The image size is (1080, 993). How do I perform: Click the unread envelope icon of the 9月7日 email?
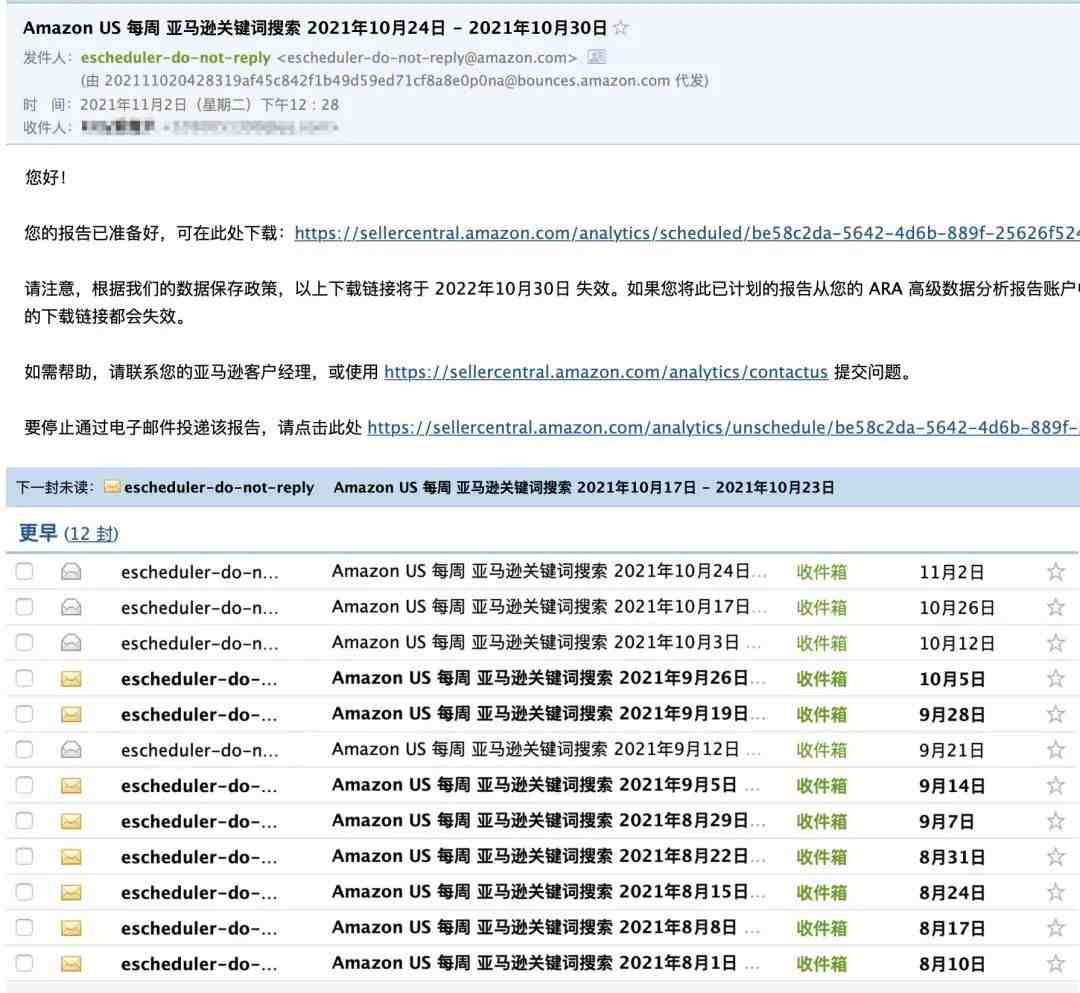pos(71,822)
